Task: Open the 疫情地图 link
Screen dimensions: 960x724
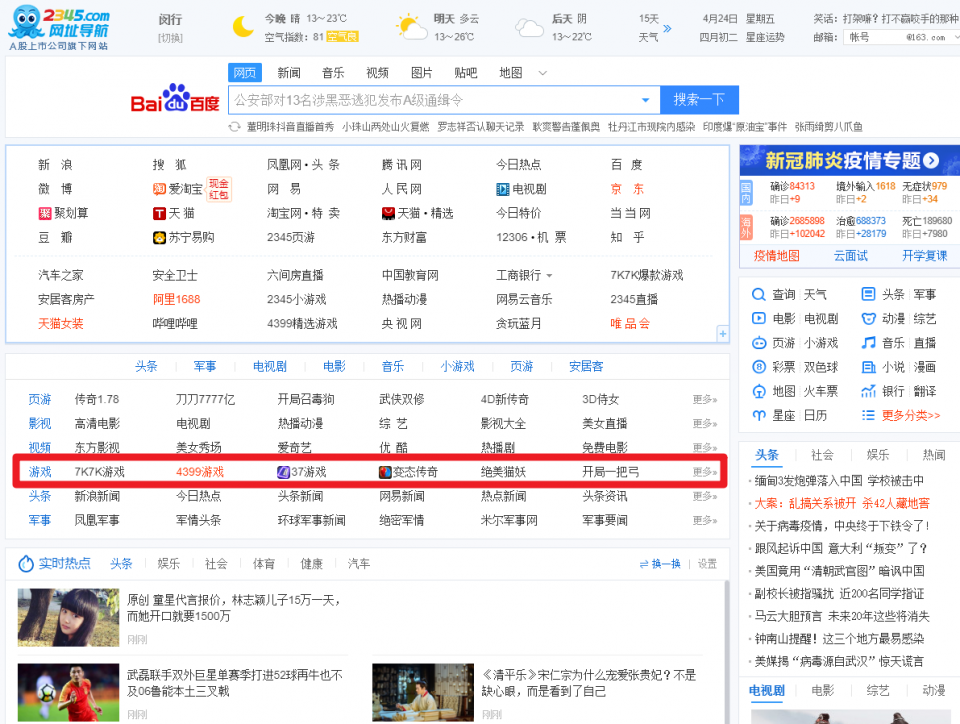Action: tap(776, 256)
